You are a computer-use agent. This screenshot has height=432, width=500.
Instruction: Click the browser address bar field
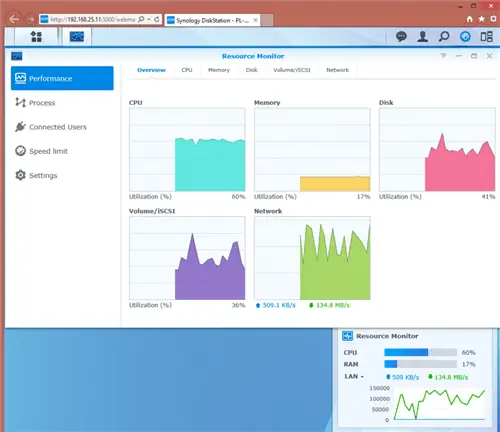click(x=93, y=19)
